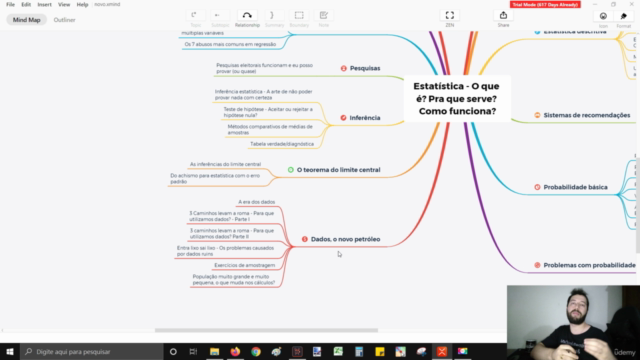Select subtopic Os 7 abusos mais comuns em regressão
This screenshot has width=640, height=360.
[230, 44]
